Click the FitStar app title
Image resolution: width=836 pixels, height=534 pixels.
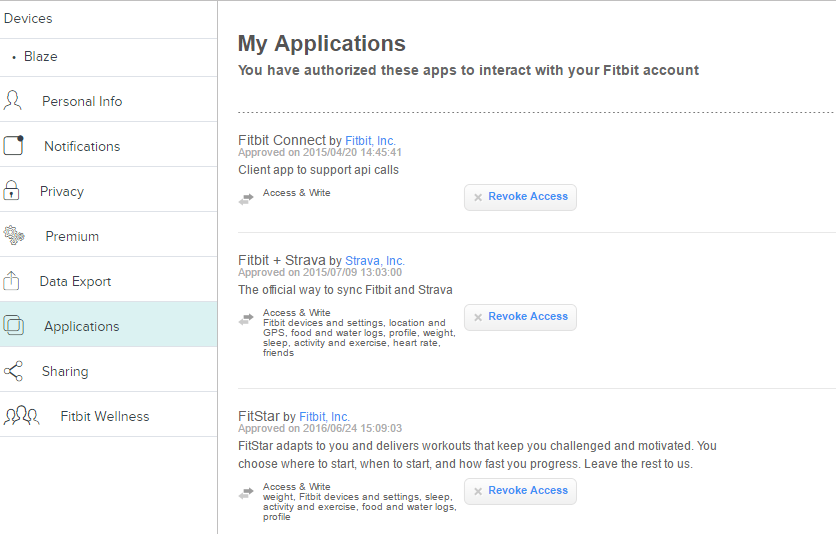point(259,416)
